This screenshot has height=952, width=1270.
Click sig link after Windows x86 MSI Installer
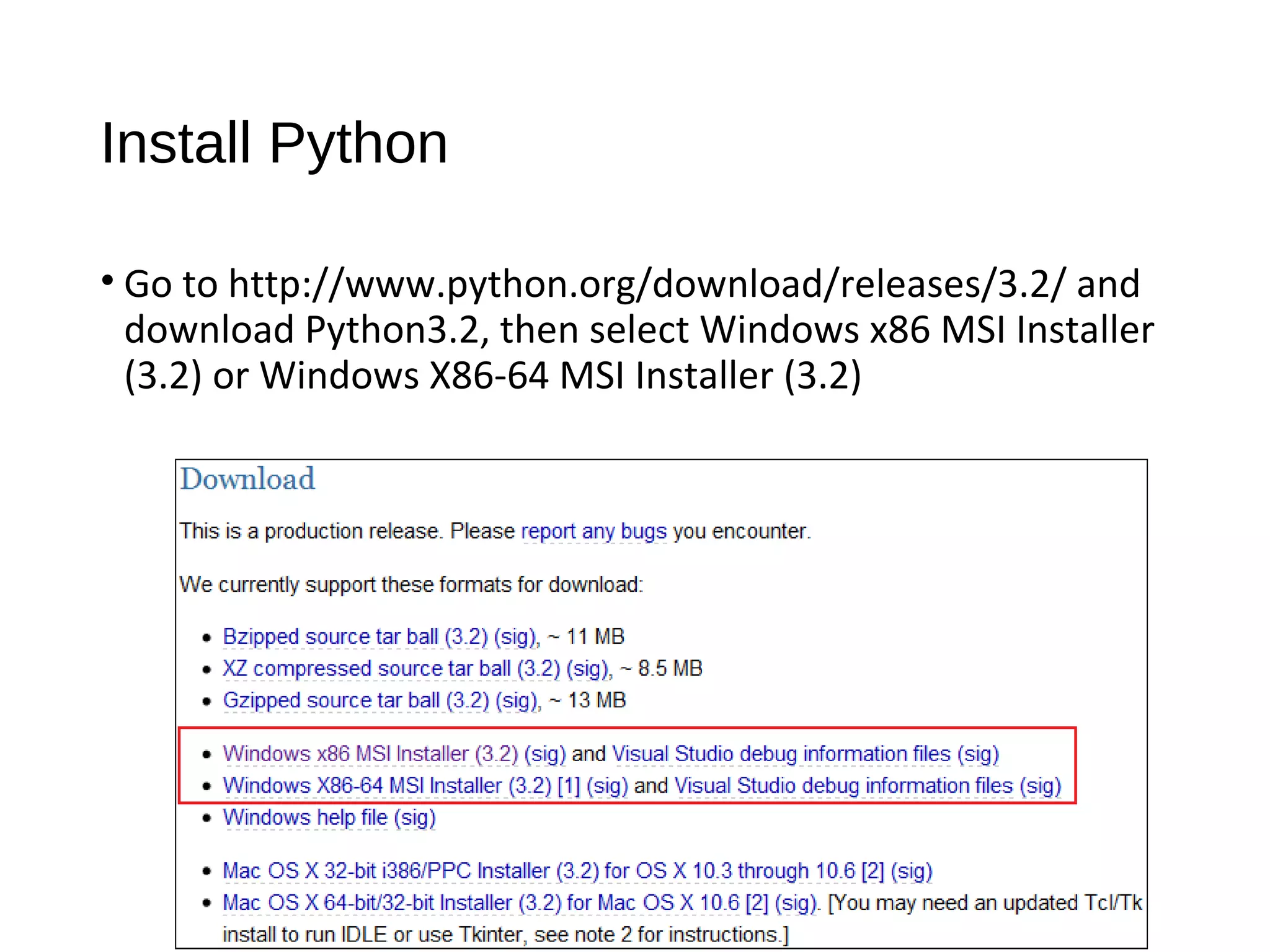[x=545, y=754]
